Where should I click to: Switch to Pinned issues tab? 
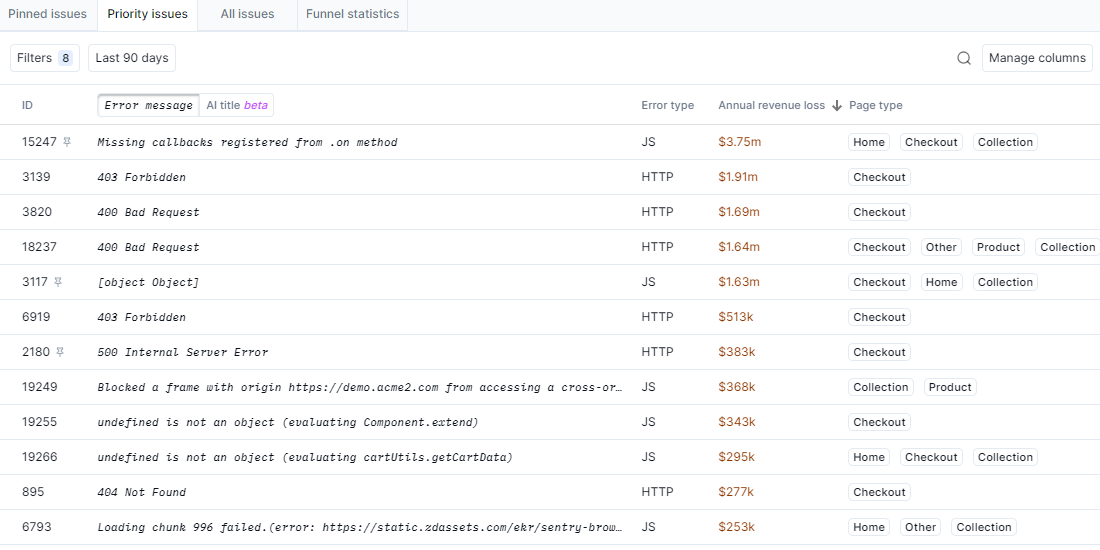tap(47, 14)
